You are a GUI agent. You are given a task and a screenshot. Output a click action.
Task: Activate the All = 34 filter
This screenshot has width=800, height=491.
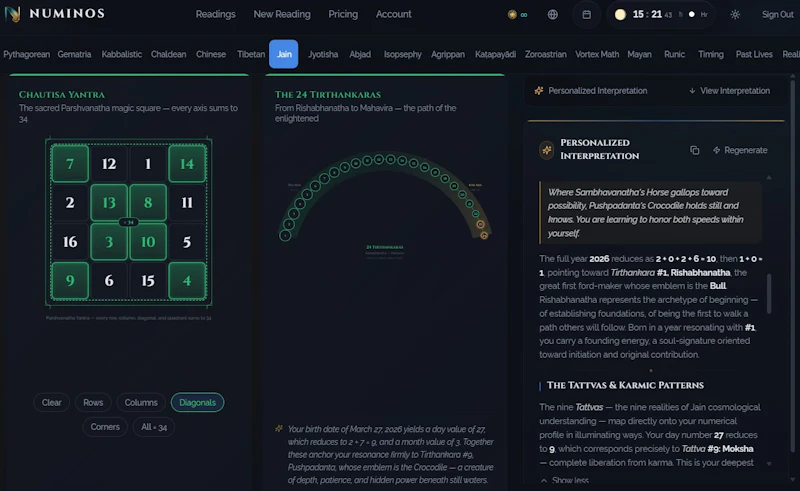pyautogui.click(x=154, y=427)
